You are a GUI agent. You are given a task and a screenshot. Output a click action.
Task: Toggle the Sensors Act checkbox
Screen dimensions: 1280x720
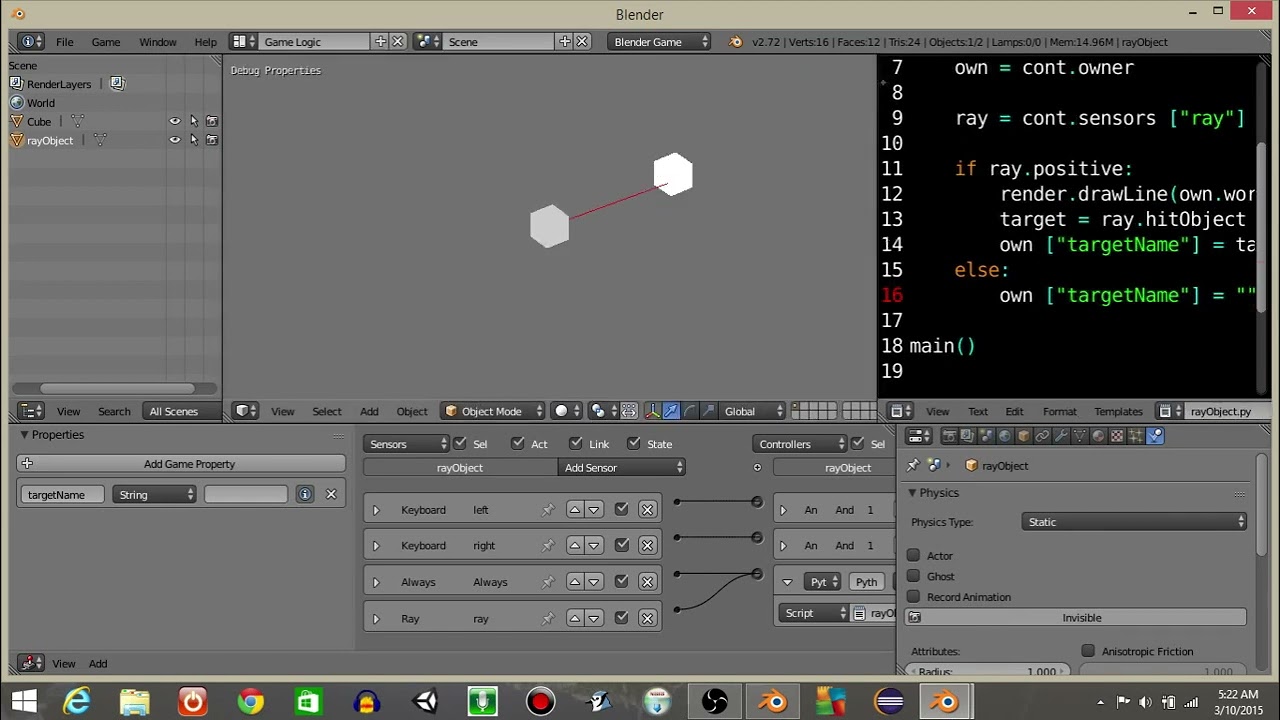pos(518,443)
